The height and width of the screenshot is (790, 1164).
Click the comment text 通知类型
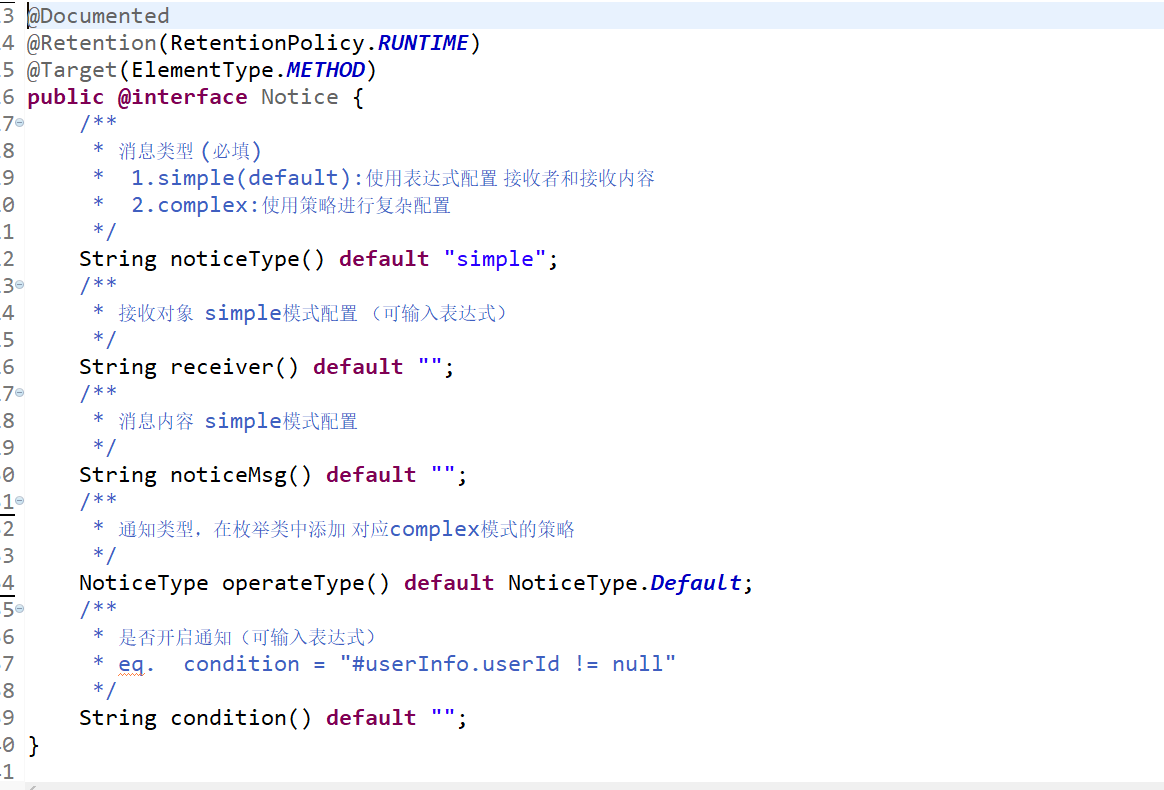(156, 529)
